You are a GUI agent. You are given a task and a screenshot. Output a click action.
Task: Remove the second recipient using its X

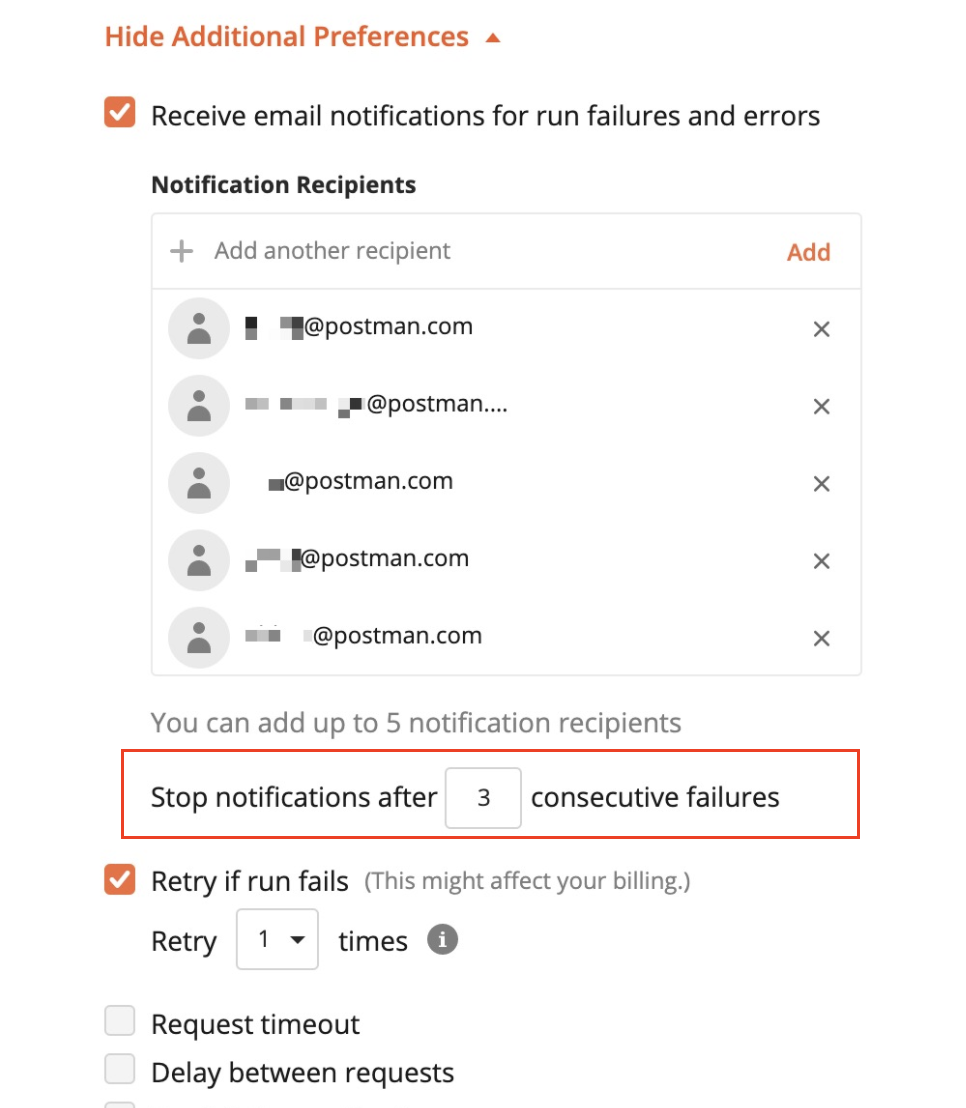pos(821,406)
